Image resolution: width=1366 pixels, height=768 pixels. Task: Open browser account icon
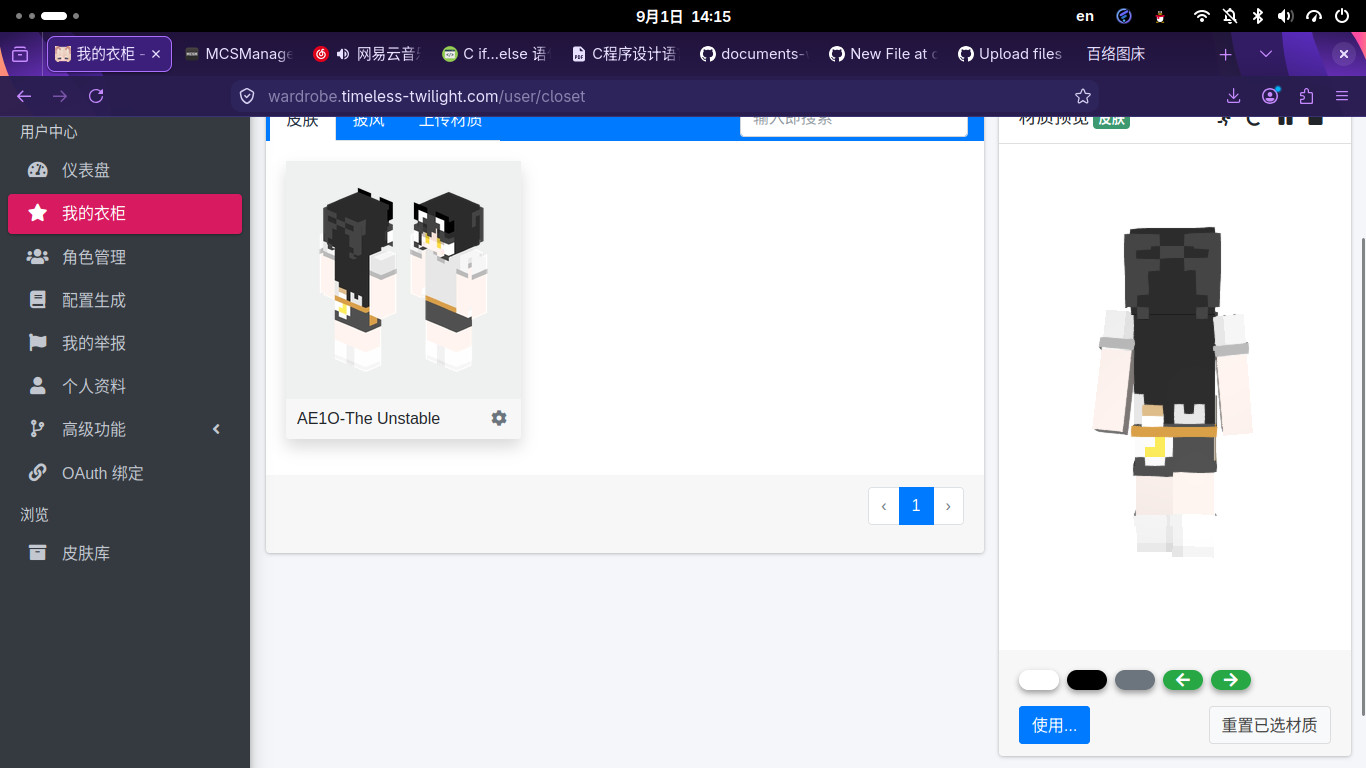click(1270, 96)
